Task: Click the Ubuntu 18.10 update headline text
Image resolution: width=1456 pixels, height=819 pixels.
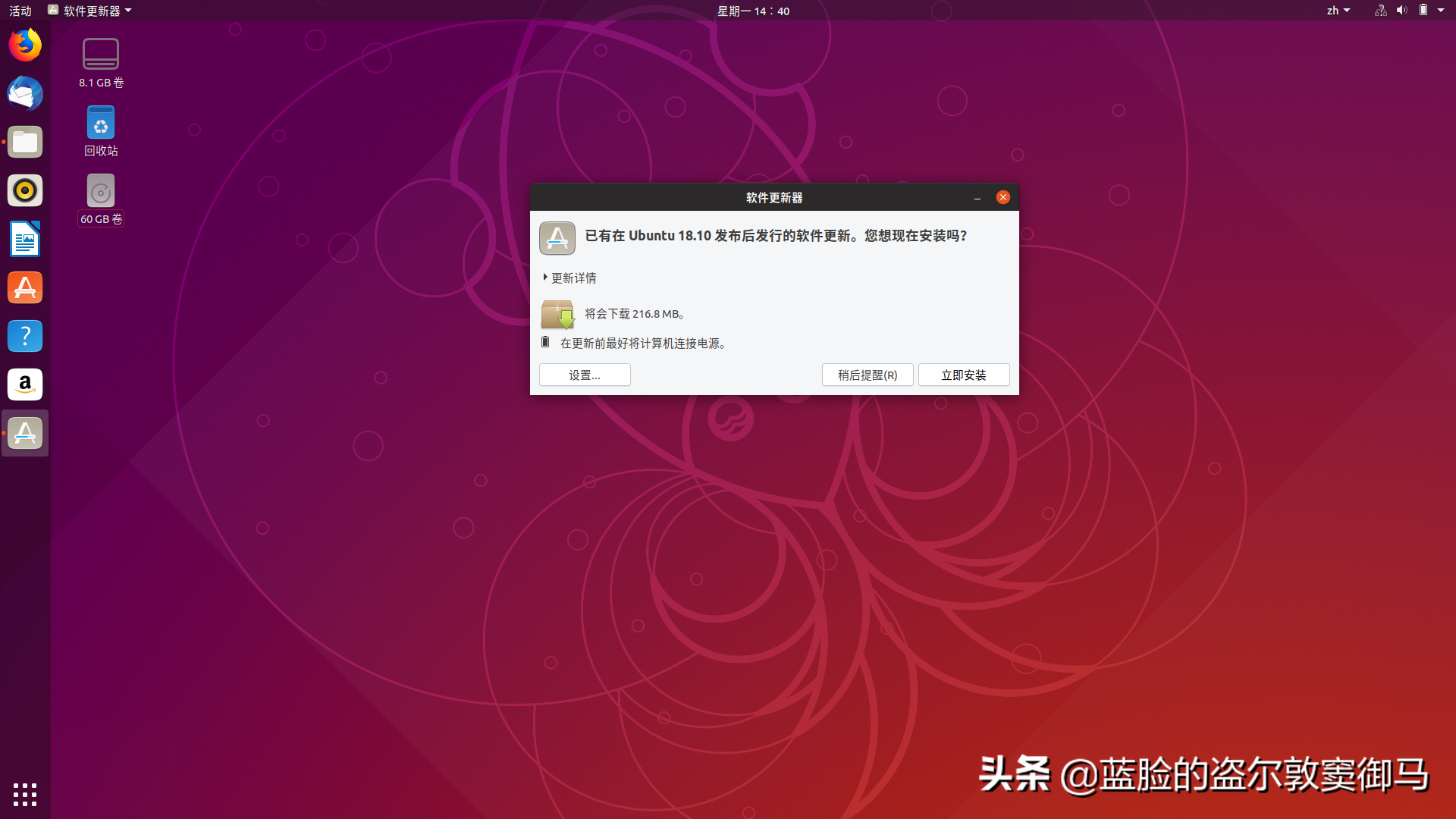Action: 777,236
